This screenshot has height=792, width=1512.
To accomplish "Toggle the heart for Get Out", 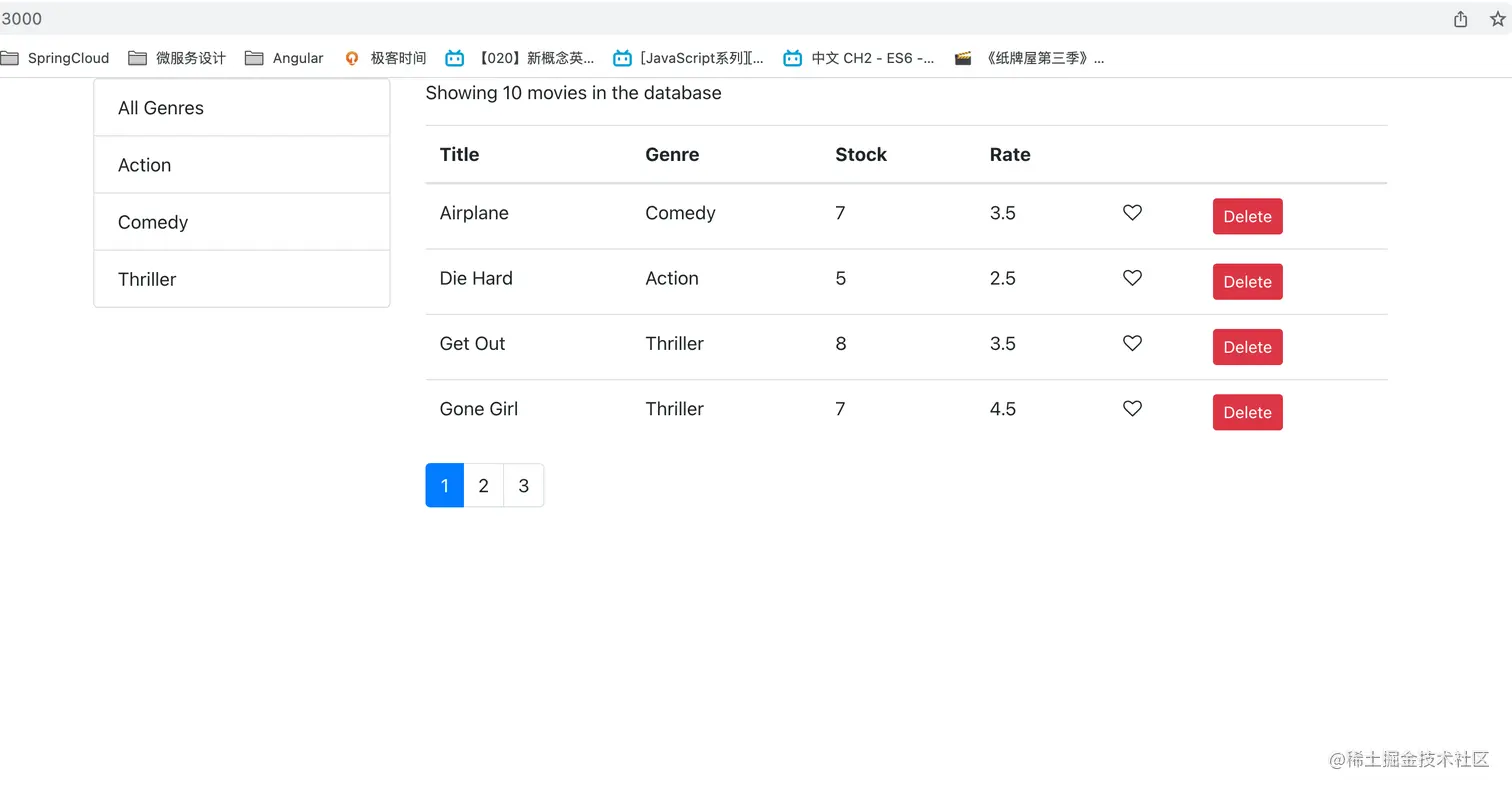I will click(x=1132, y=343).
